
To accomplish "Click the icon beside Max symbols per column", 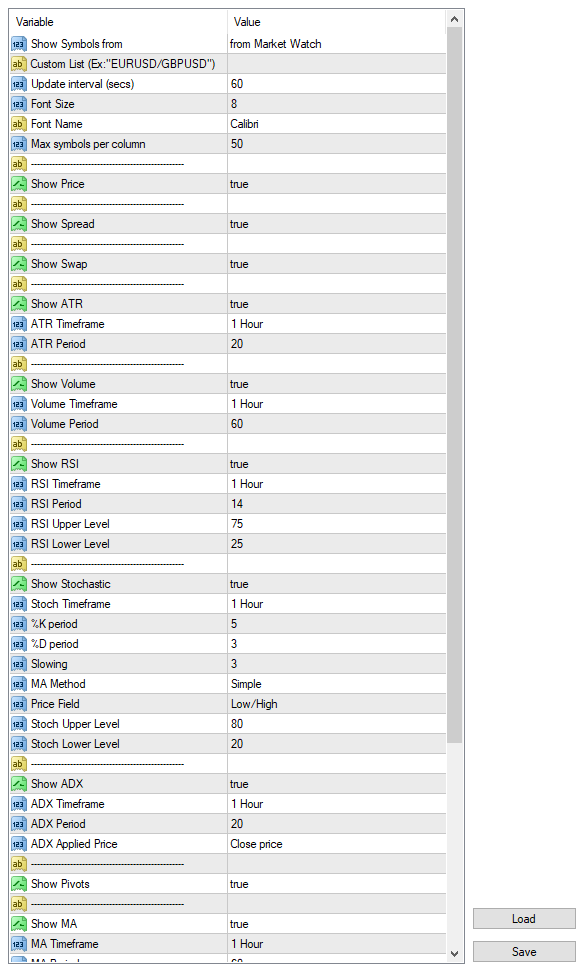I will (x=19, y=144).
